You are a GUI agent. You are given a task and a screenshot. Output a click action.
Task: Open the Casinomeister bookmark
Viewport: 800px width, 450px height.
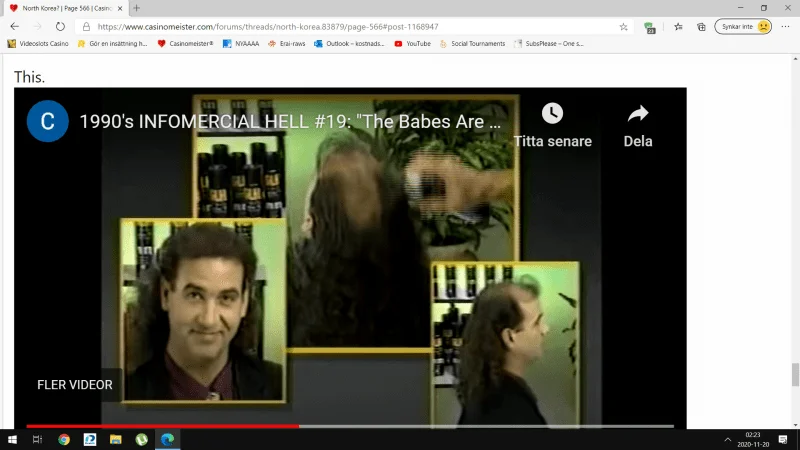point(186,44)
